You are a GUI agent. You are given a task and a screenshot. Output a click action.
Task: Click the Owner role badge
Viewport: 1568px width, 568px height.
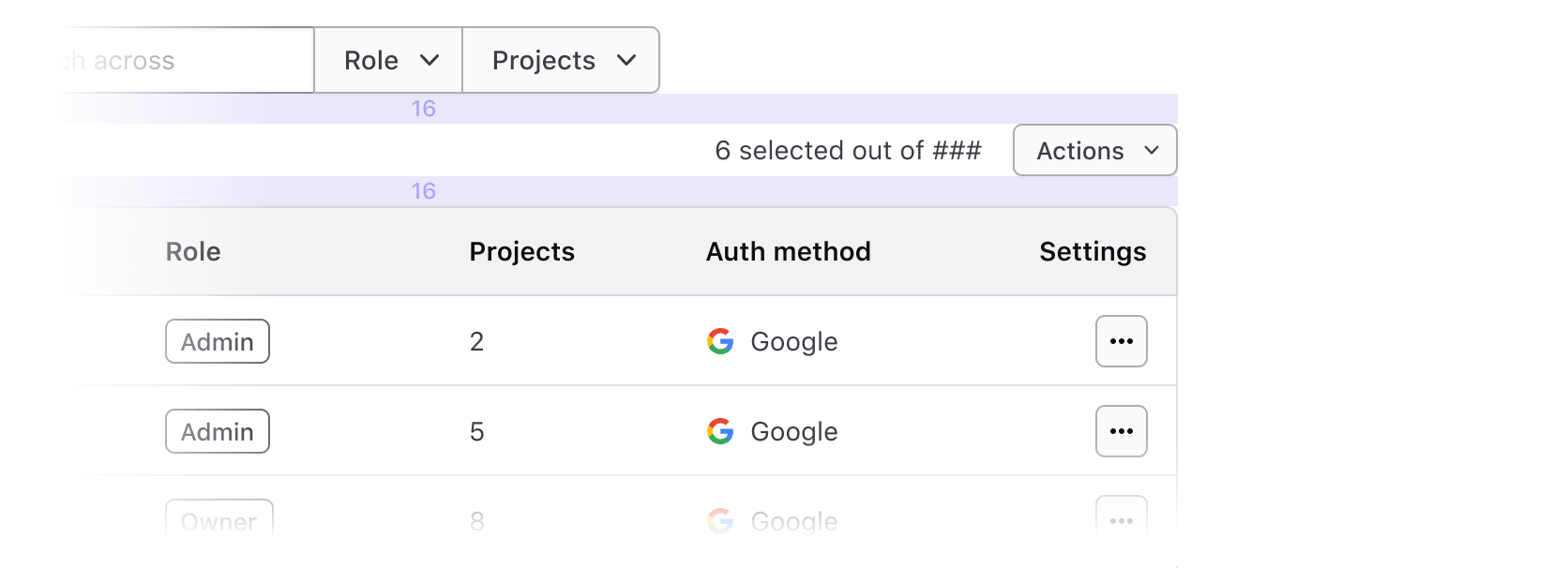pos(219,520)
